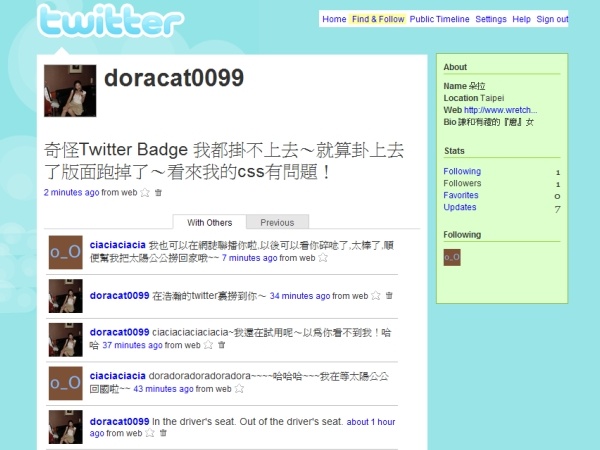This screenshot has width=600, height=450.
Task: Star the tweet posted 34 minutes ago
Action: click(376, 296)
